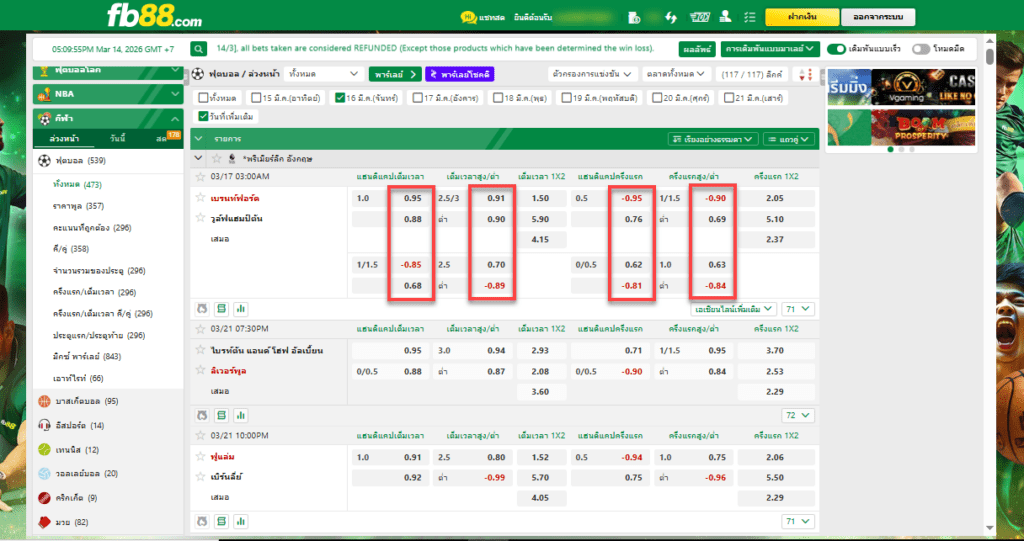The width and height of the screenshot is (1024, 541).
Task: Check the ทั้งหมด all-dates checkbox
Action: (203, 98)
